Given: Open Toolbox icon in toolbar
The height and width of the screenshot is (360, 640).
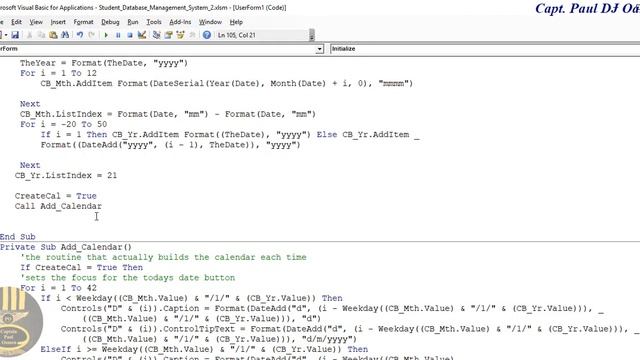Looking at the screenshot, I should pyautogui.click(x=192, y=35).
